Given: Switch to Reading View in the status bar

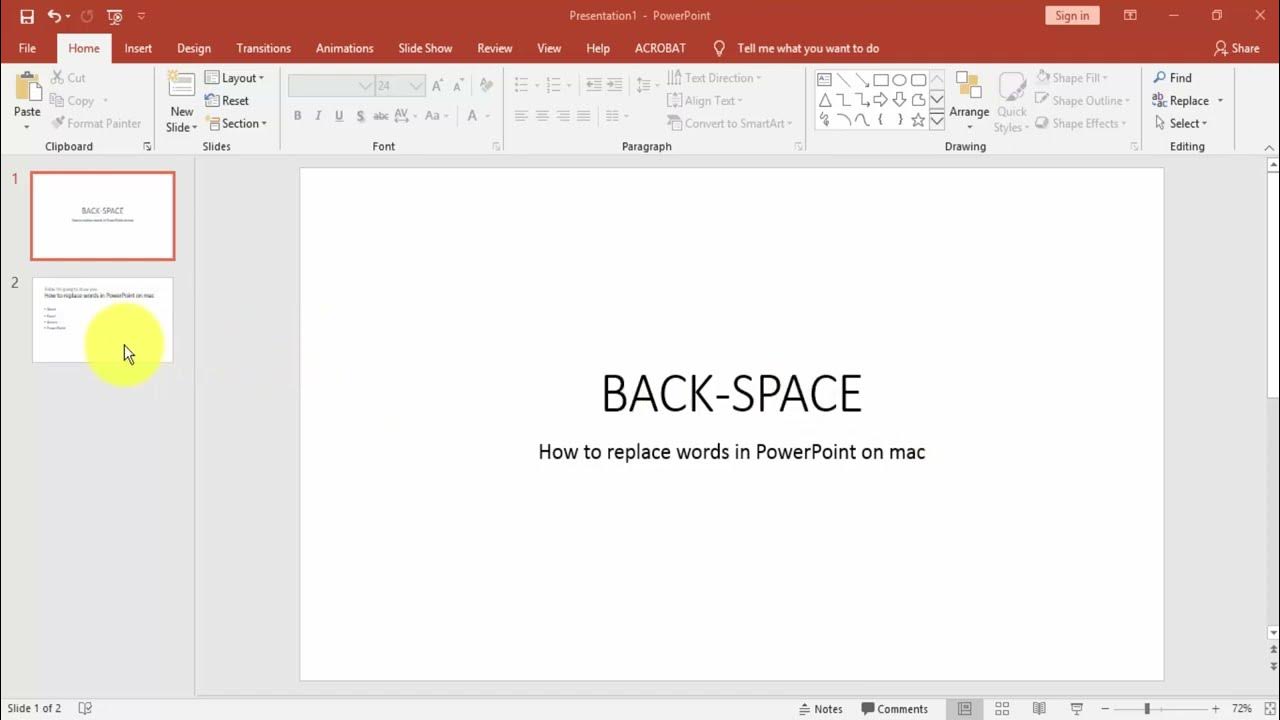Looking at the screenshot, I should (1039, 708).
